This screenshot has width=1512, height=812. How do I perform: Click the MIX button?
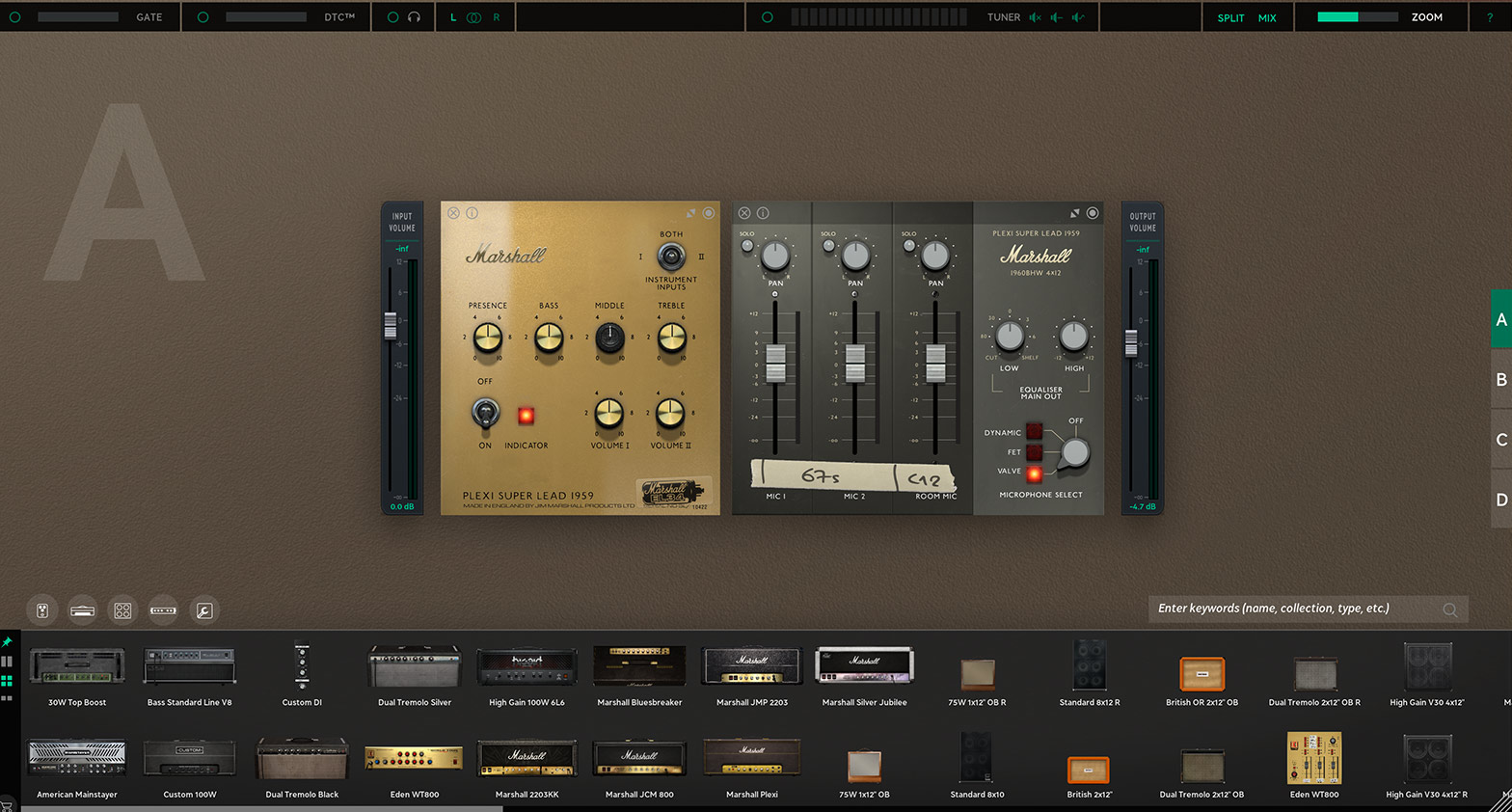coord(1267,17)
